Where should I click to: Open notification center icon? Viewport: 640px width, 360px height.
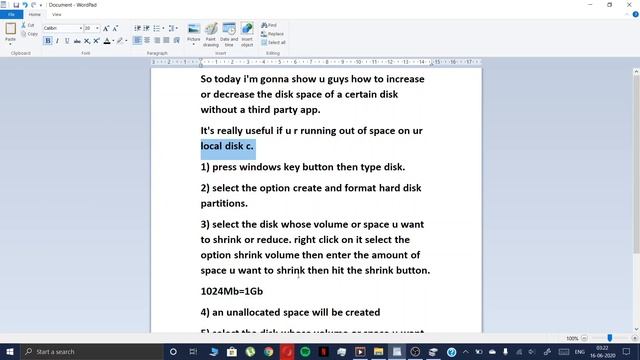(x=627, y=351)
